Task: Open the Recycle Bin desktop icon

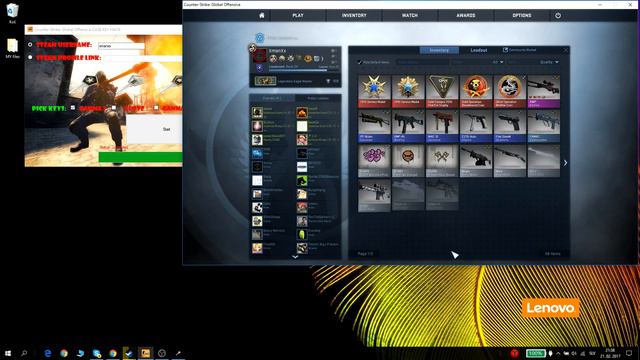Action: coord(12,13)
